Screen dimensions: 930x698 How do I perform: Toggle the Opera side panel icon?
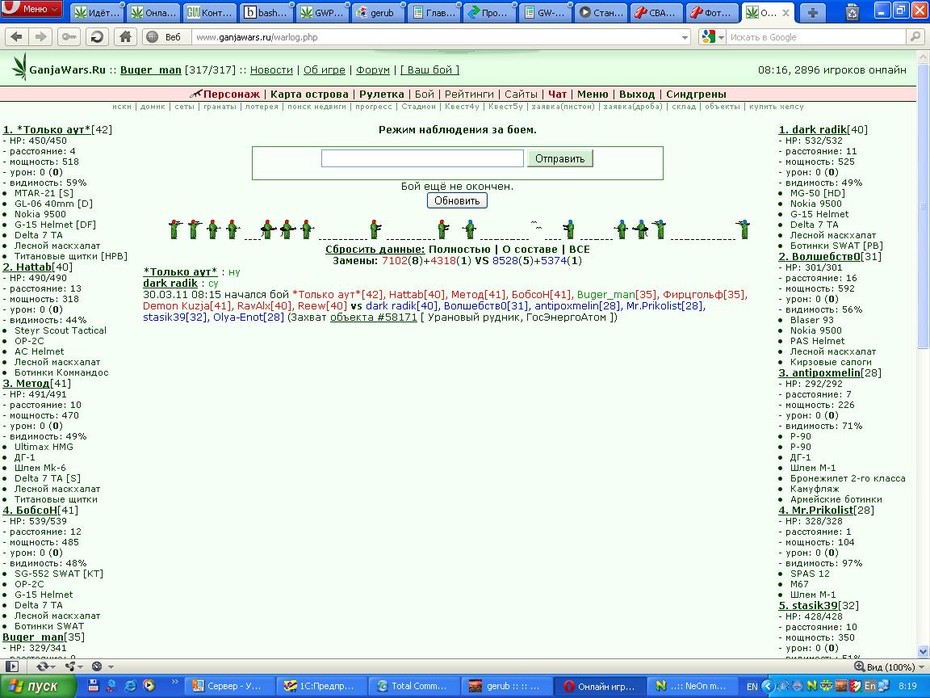pyautogui.click(x=12, y=667)
